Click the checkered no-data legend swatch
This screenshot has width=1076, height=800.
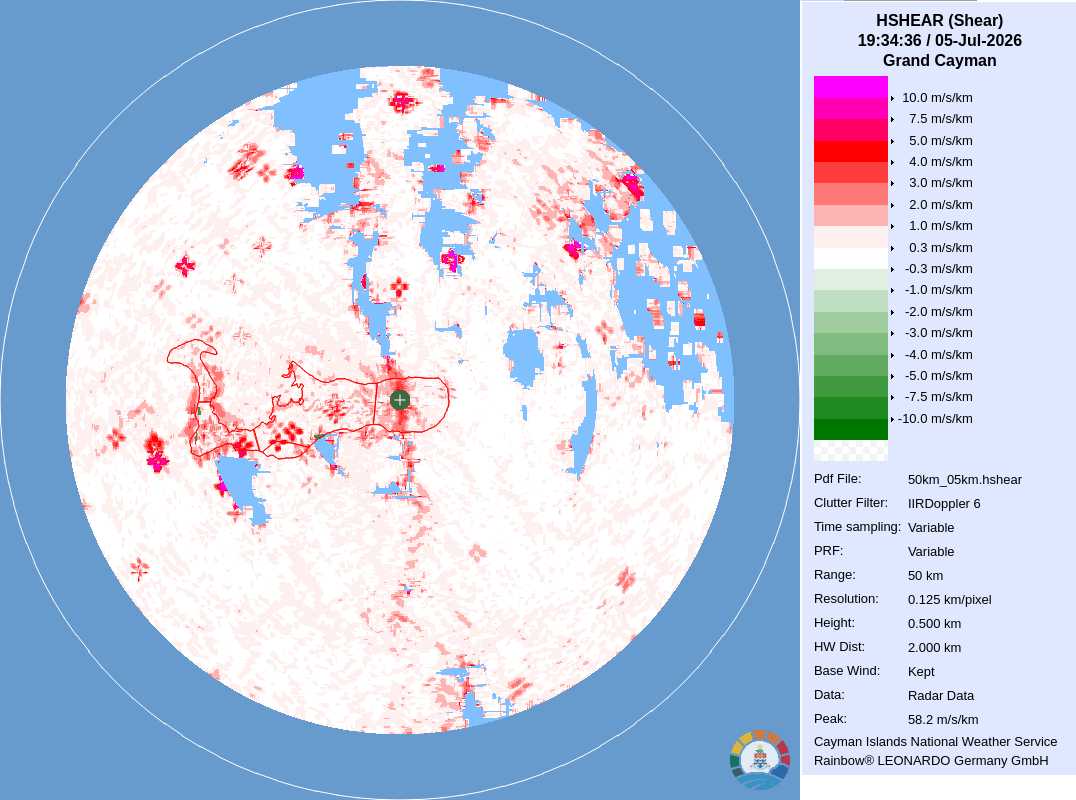click(851, 450)
